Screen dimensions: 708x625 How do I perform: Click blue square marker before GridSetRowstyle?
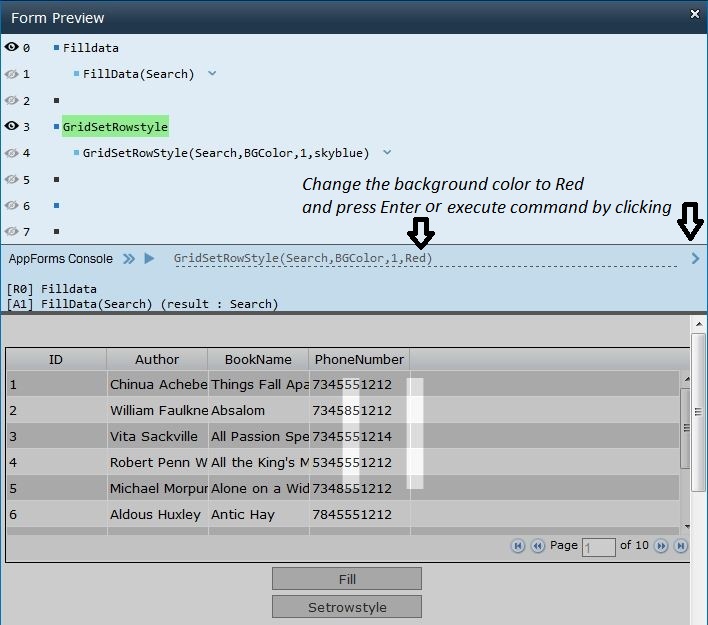pos(56,126)
